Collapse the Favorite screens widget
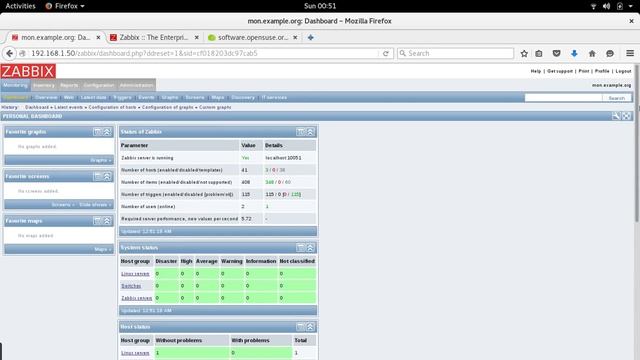640x360 pixels. tap(107, 176)
